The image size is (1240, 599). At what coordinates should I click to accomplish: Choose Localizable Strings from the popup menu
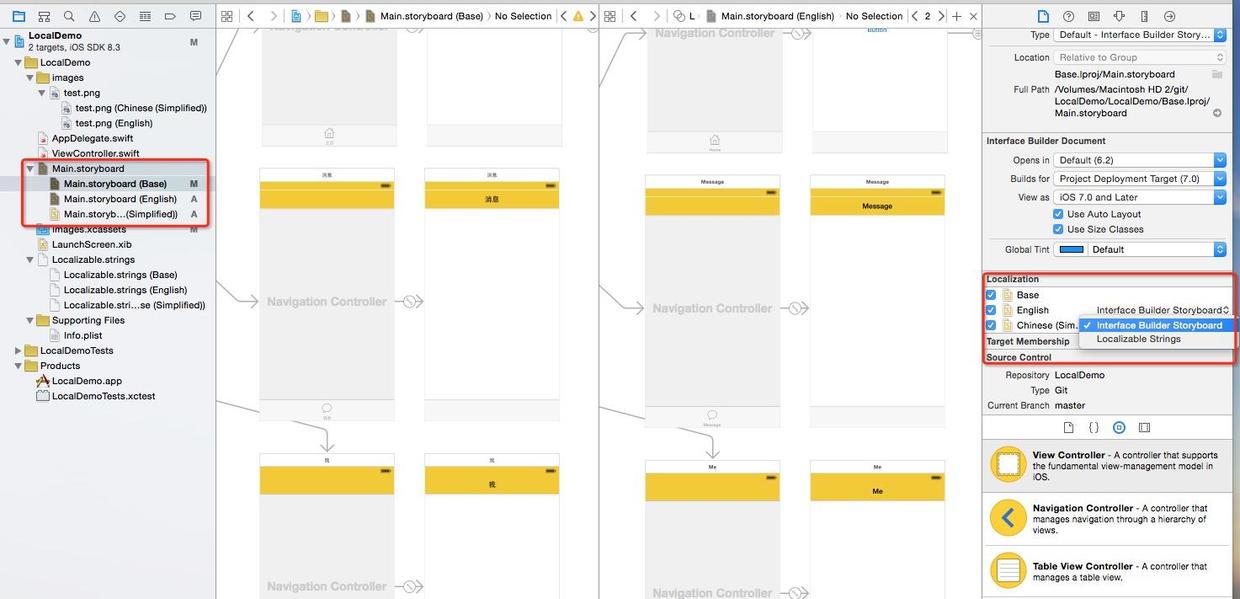click(x=1138, y=339)
